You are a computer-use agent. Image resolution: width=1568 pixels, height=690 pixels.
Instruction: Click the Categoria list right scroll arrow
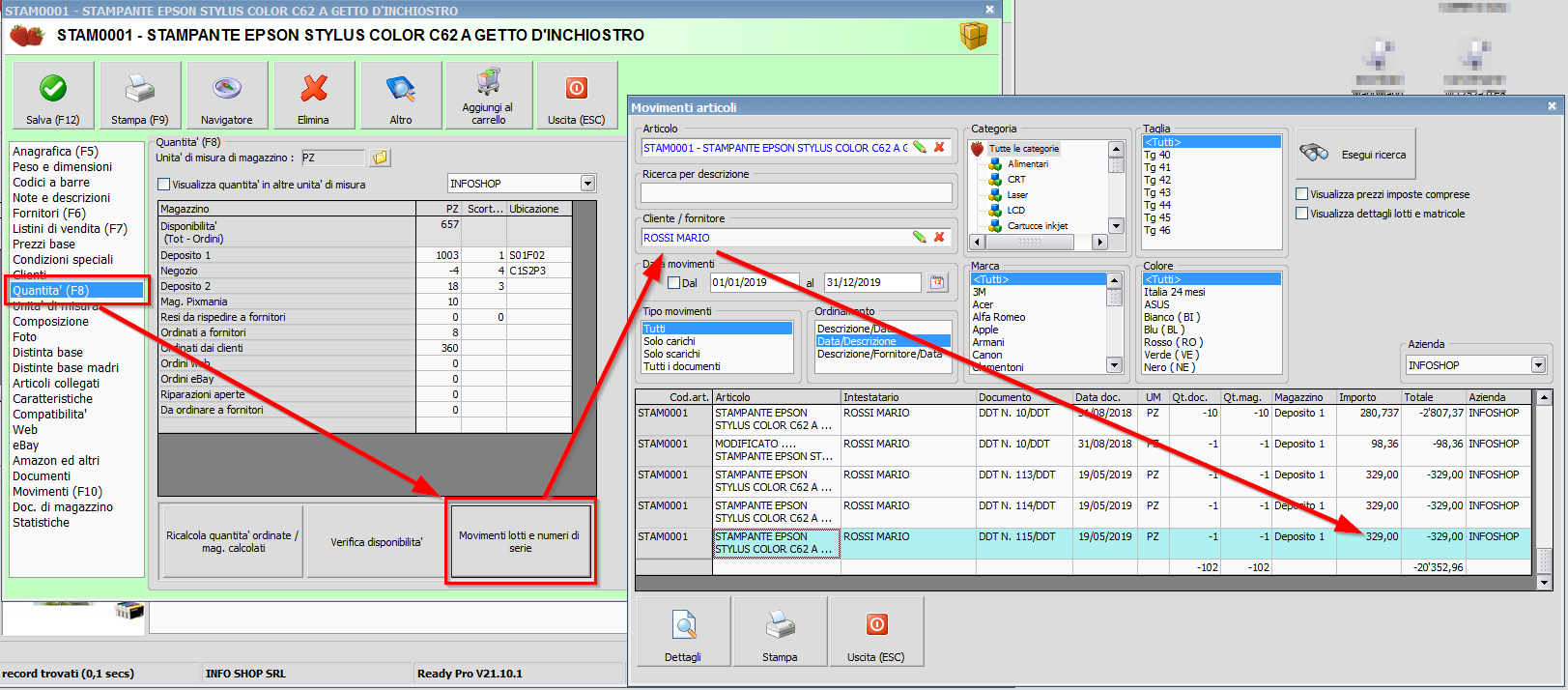click(x=1099, y=242)
